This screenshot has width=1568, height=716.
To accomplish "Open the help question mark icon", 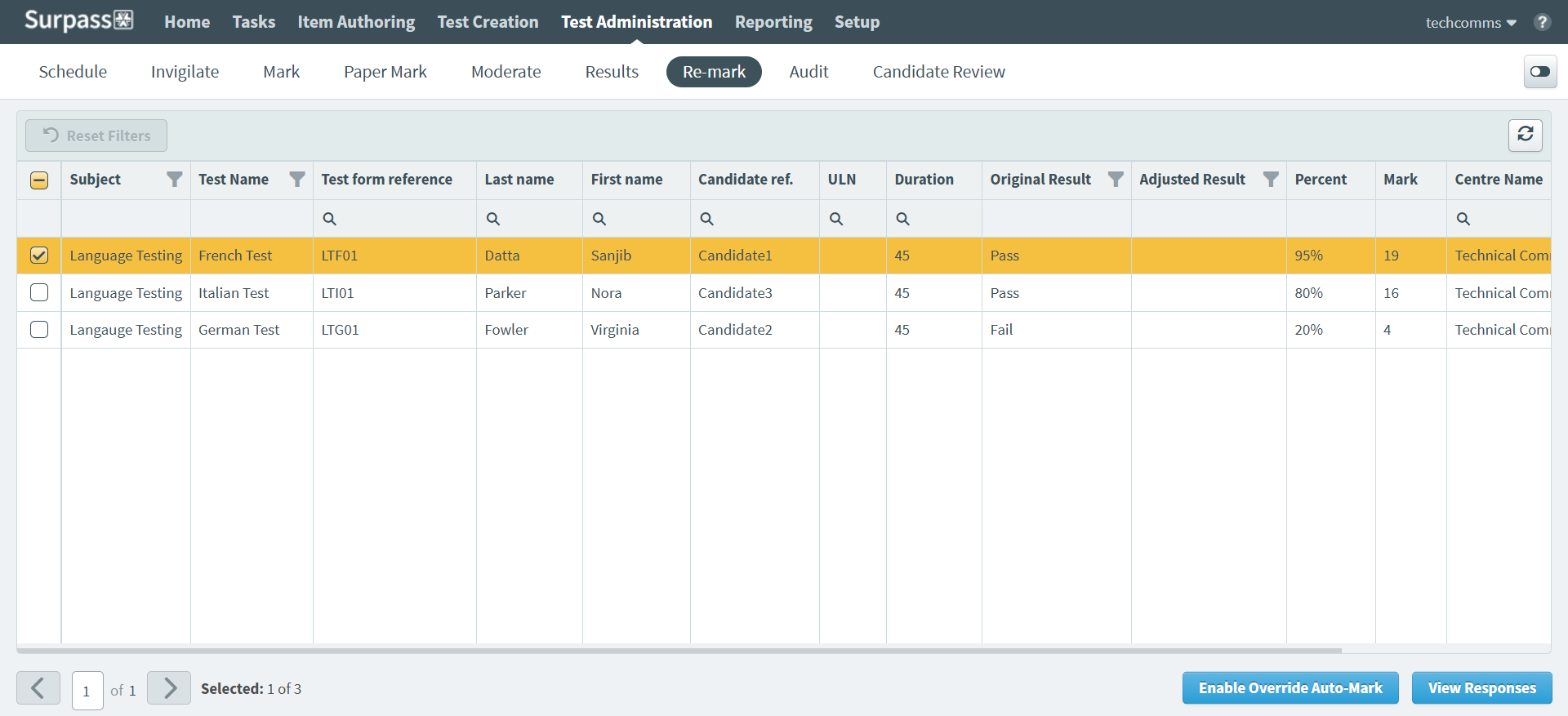I will (1542, 22).
